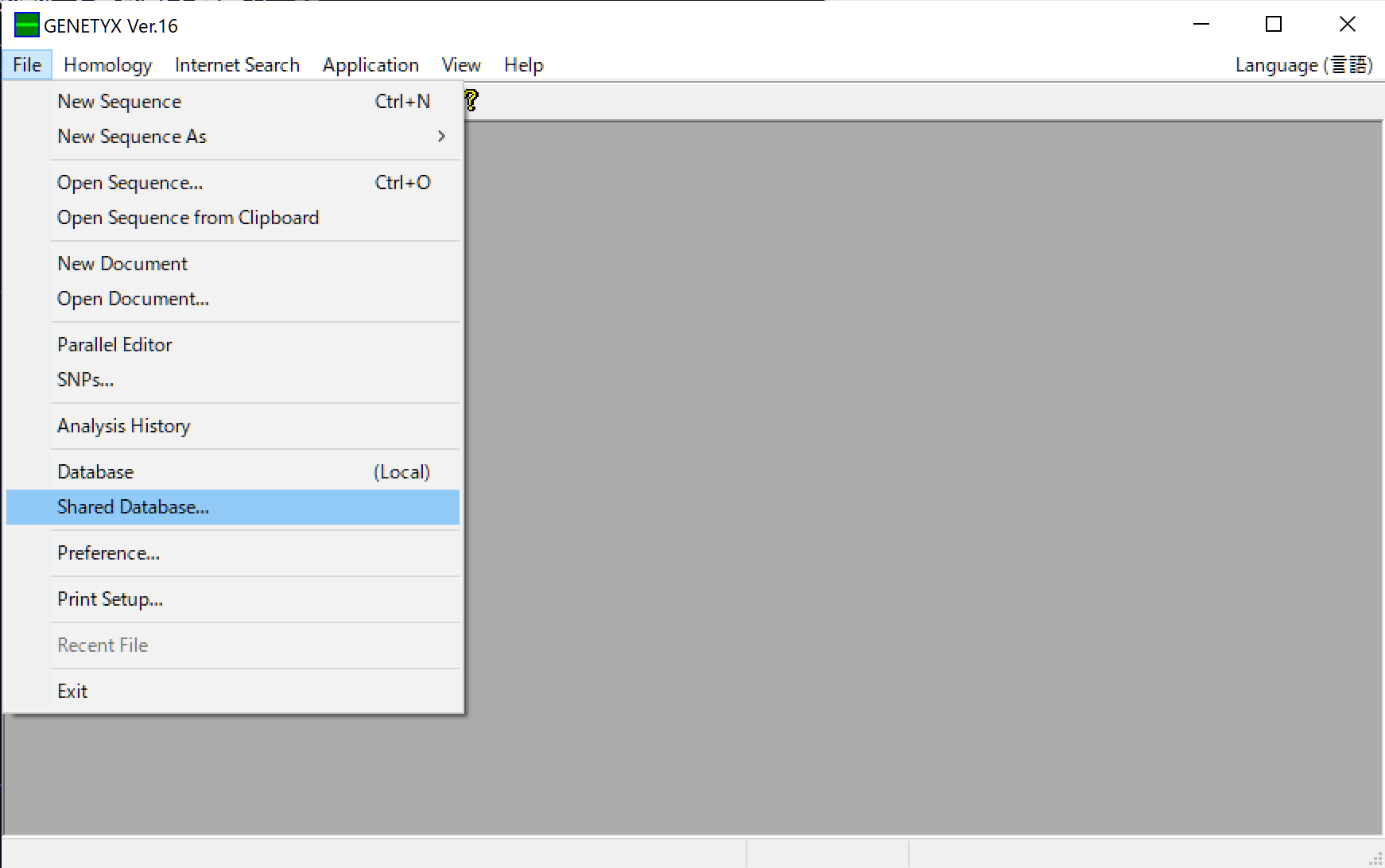This screenshot has width=1385, height=868.
Task: Launch Parallel Editor from menu
Action: (x=233, y=345)
